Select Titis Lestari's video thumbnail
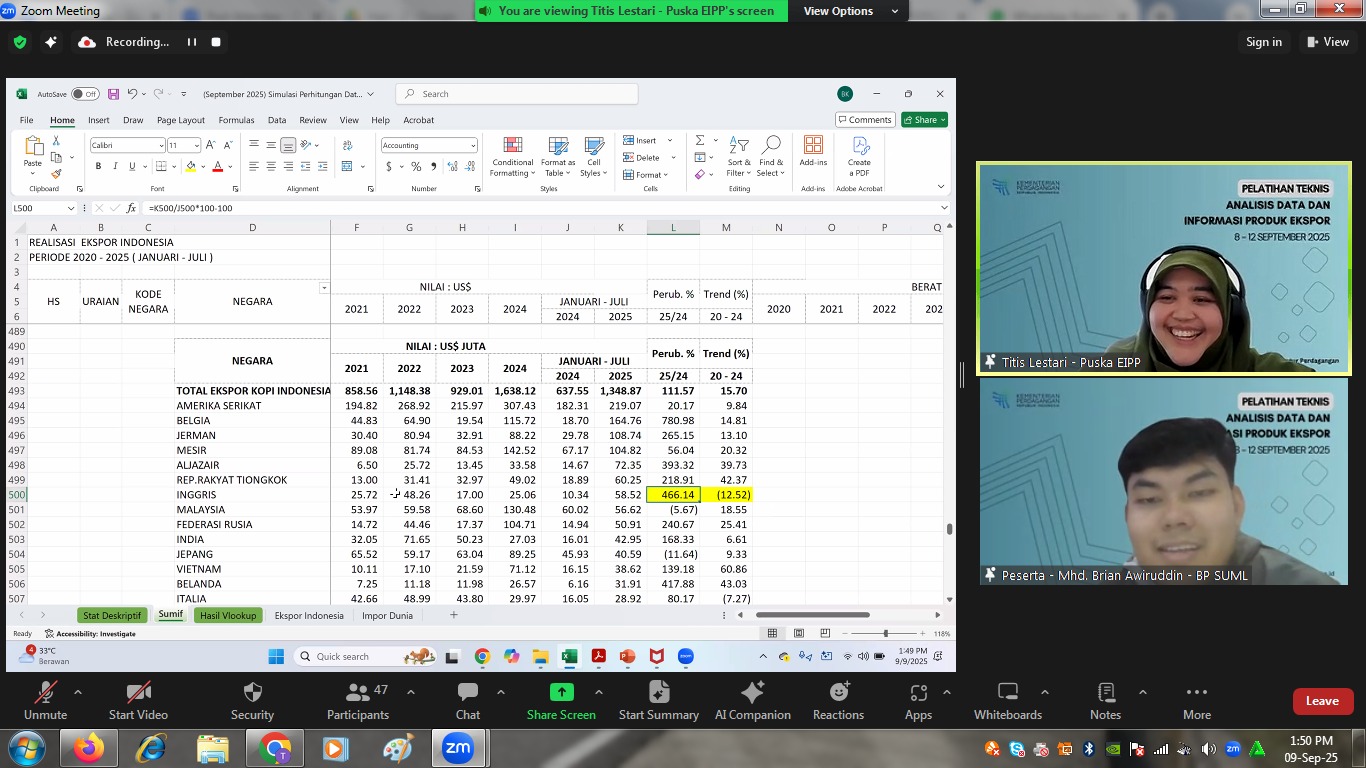This screenshot has width=1366, height=768. [x=1164, y=269]
